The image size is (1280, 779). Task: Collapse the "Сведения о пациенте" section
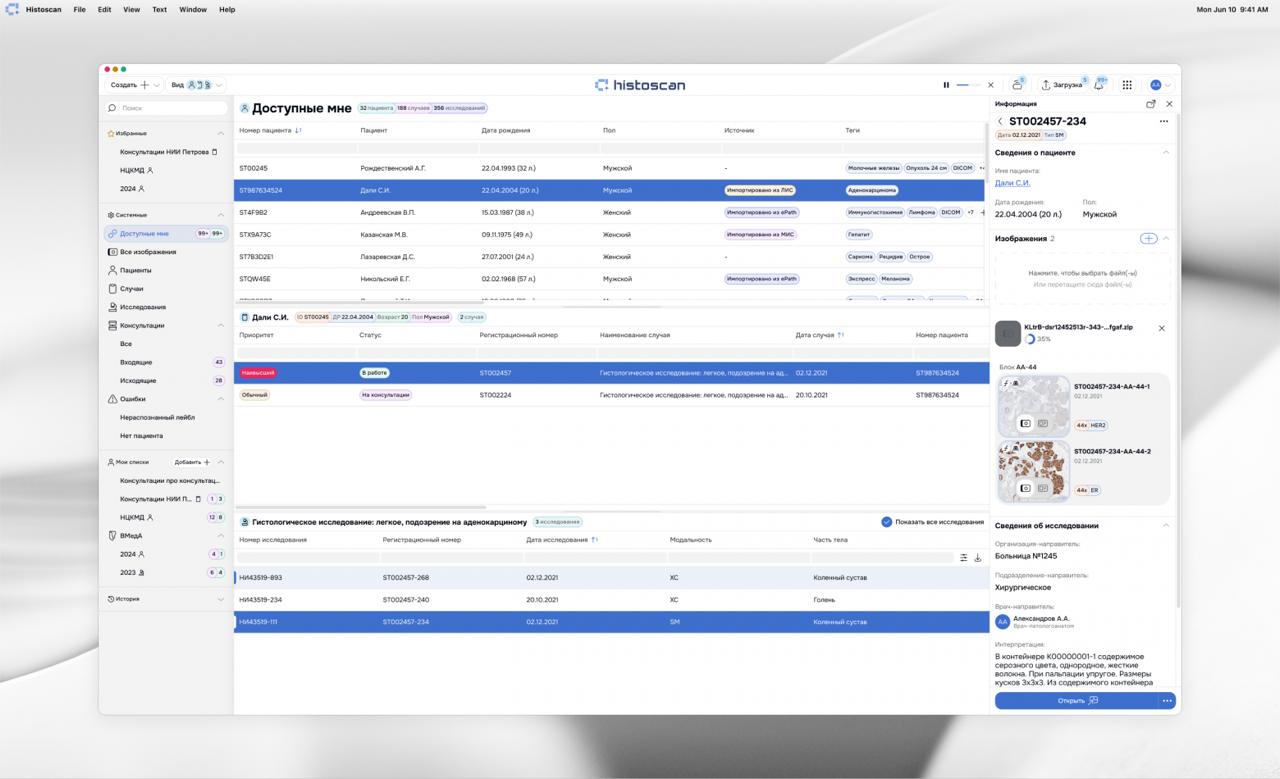click(1165, 153)
